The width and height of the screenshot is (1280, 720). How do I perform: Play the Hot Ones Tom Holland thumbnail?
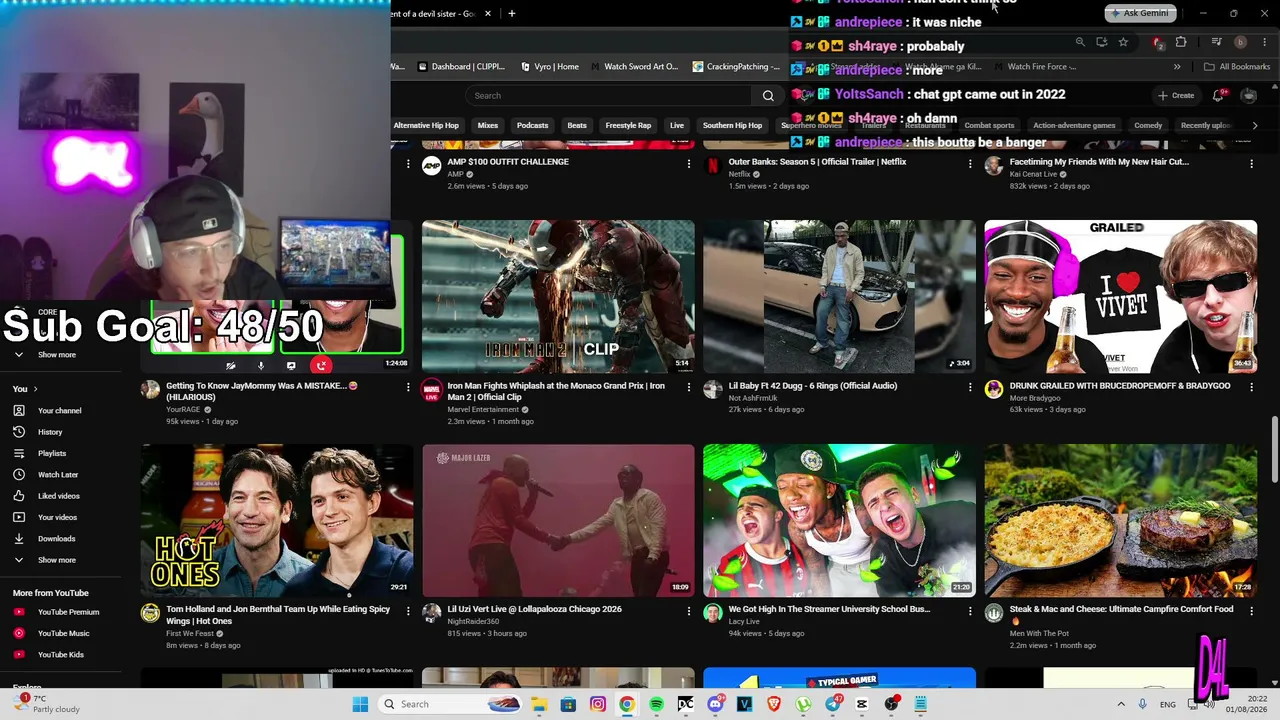tap(277, 520)
